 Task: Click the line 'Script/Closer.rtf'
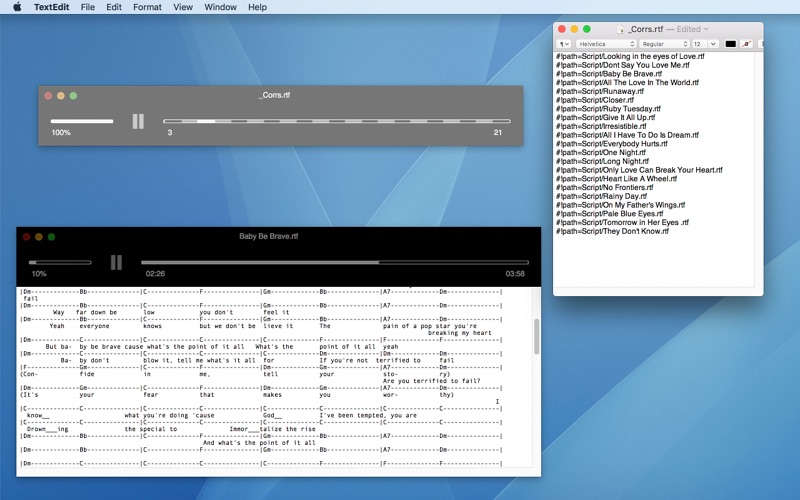point(594,100)
